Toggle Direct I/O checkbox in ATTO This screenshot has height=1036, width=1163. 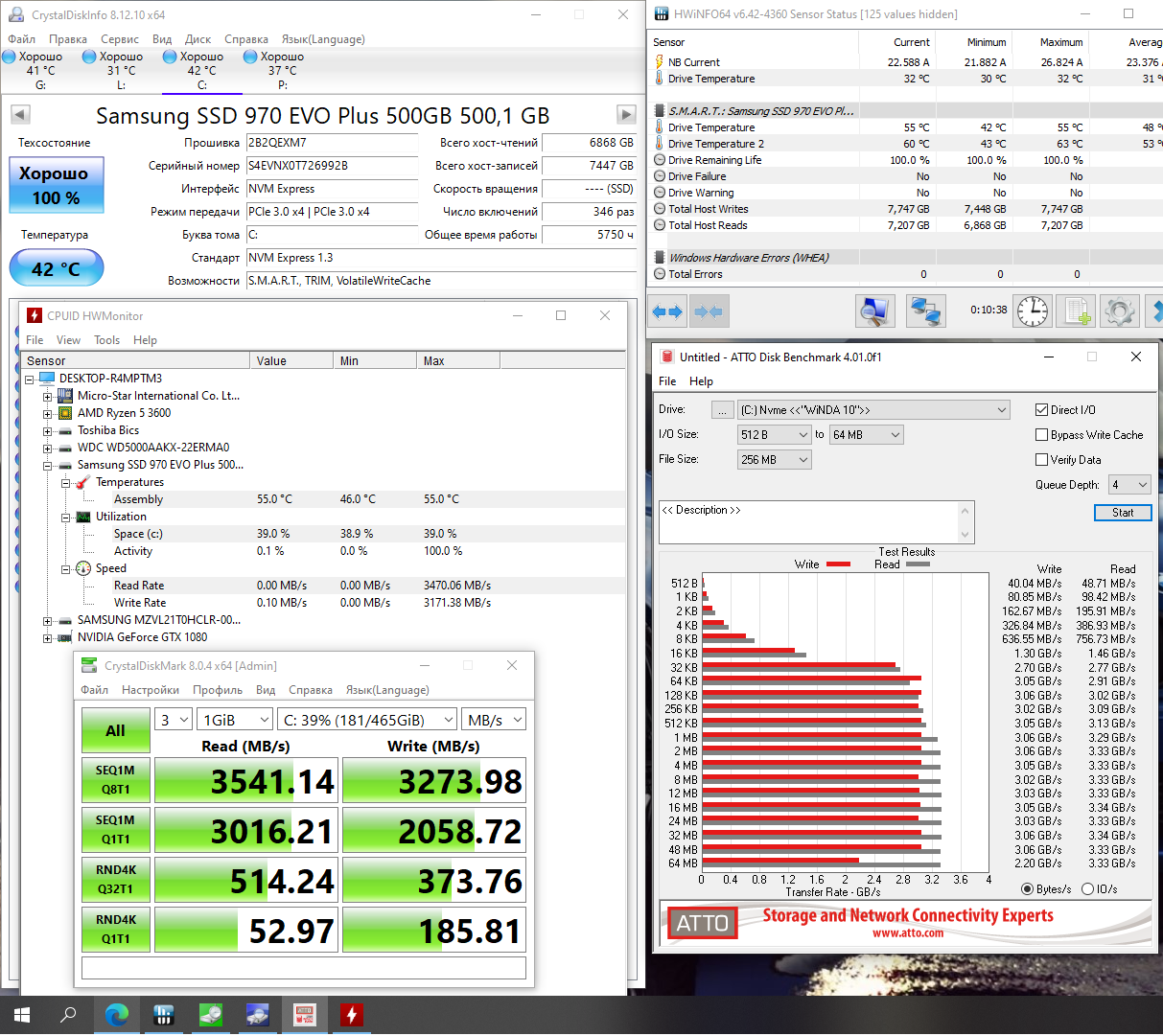tap(1041, 409)
